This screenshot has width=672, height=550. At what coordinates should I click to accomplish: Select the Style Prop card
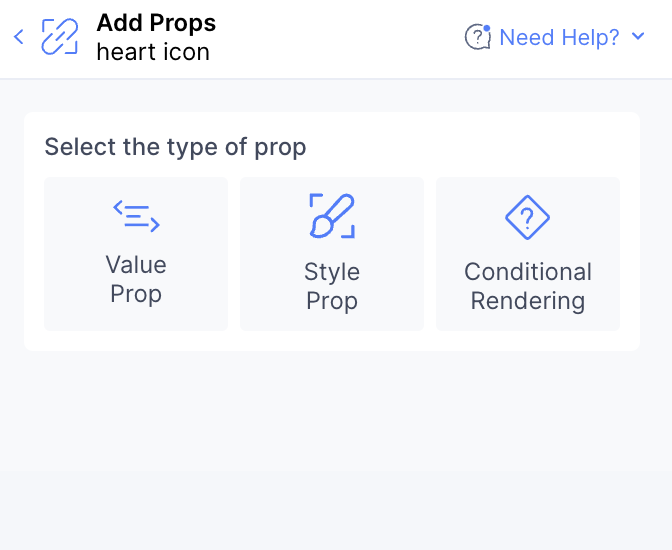coord(332,254)
